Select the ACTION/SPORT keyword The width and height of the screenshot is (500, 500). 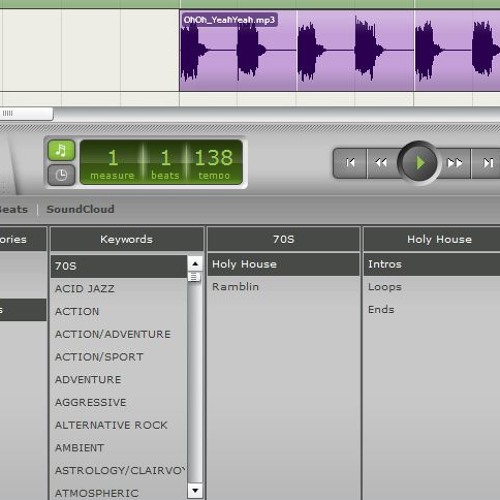pos(119,357)
